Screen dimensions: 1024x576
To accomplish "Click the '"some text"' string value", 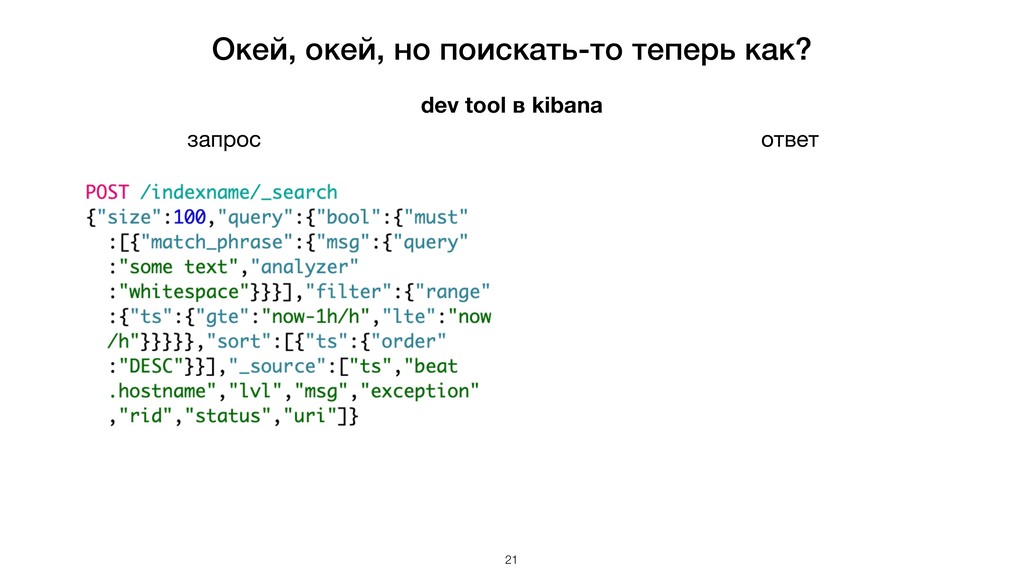I will tap(178, 266).
